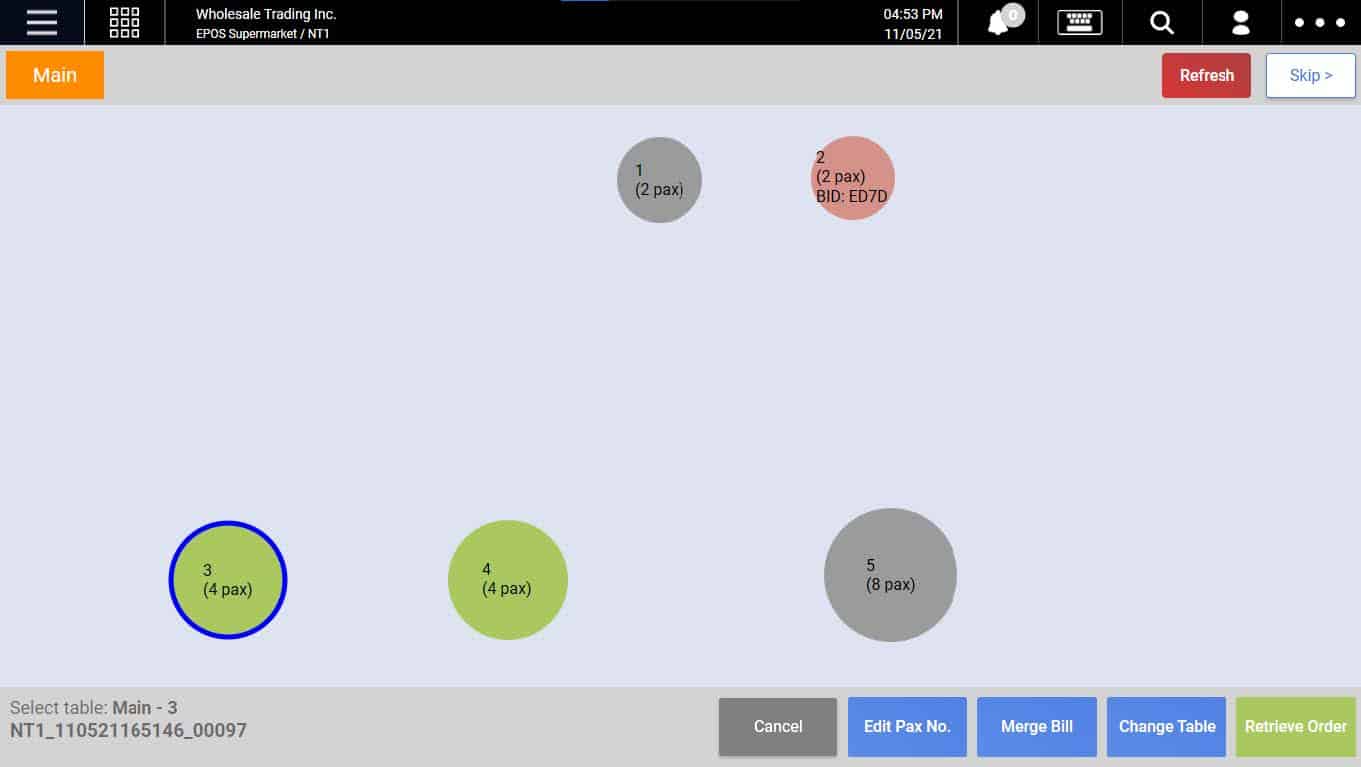1361x767 pixels.
Task: Select occupied table 2 with BID ED7D
Action: (852, 178)
